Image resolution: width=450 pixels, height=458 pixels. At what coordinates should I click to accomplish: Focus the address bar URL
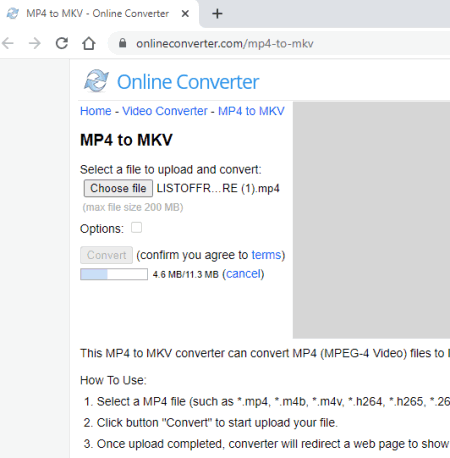click(x=224, y=44)
